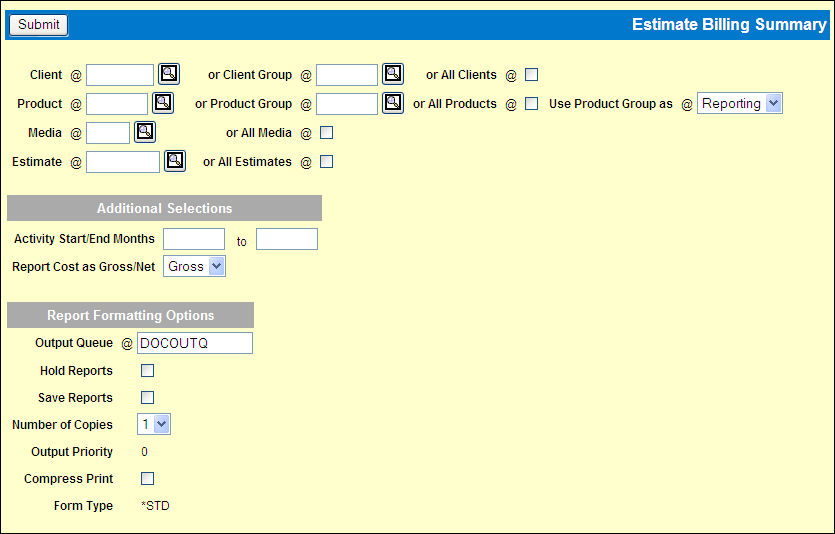Image resolution: width=835 pixels, height=534 pixels.
Task: Click the Output Queue text field
Action: click(x=194, y=344)
